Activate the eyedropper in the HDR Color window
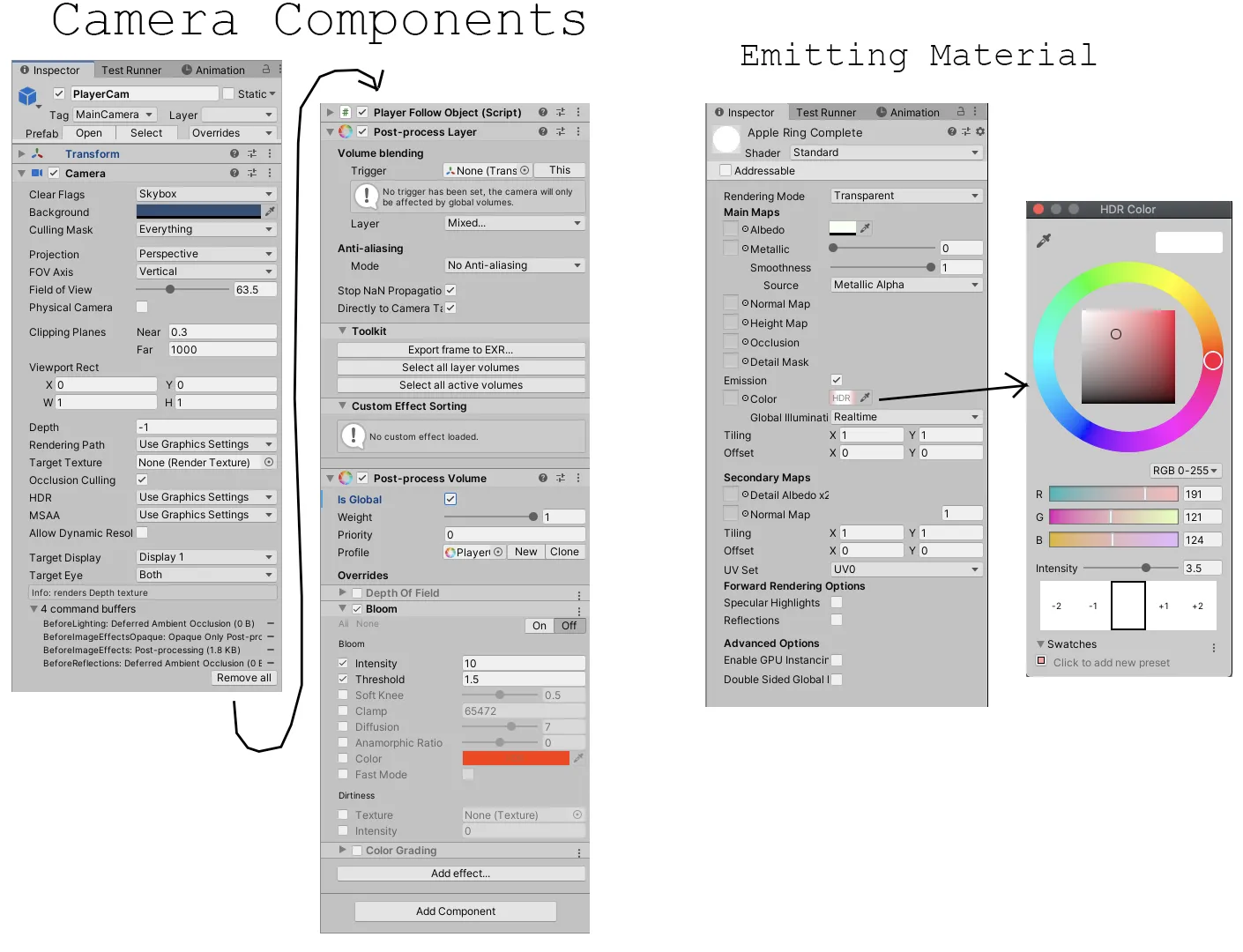The width and height of the screenshot is (1243, 952). click(x=1044, y=241)
